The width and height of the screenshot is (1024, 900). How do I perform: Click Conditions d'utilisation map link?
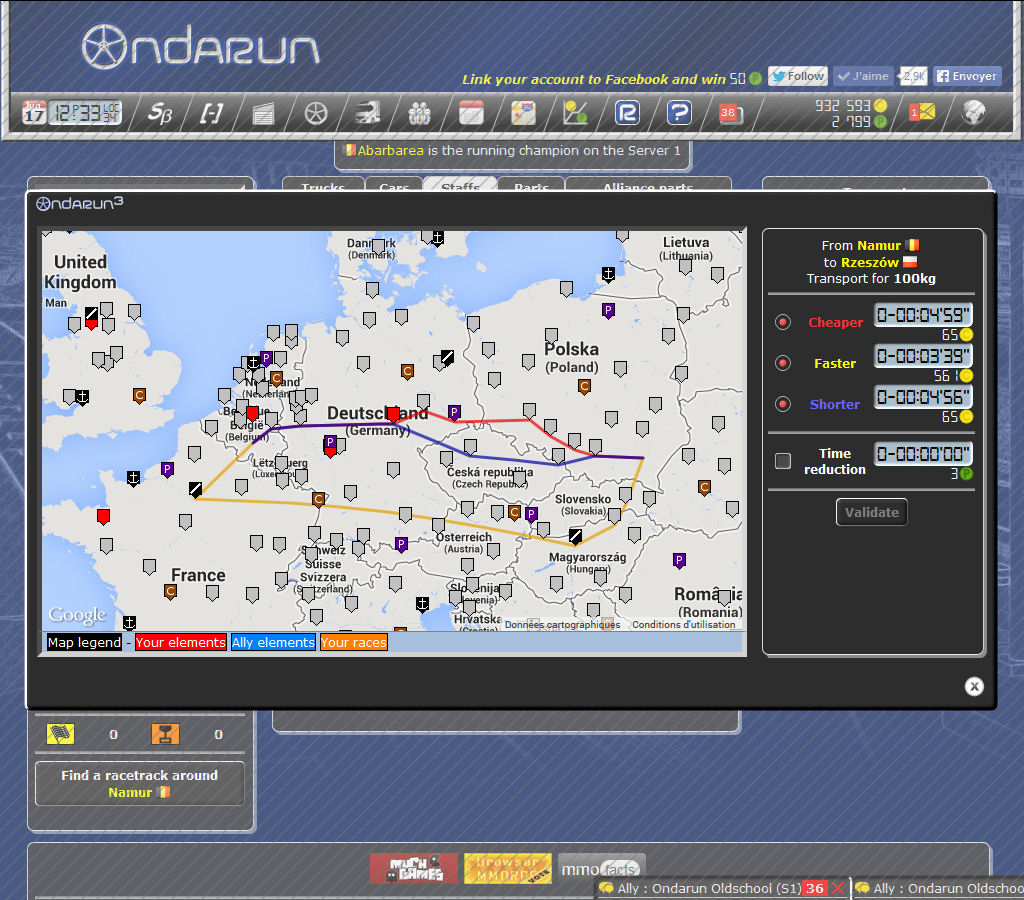tap(684, 625)
